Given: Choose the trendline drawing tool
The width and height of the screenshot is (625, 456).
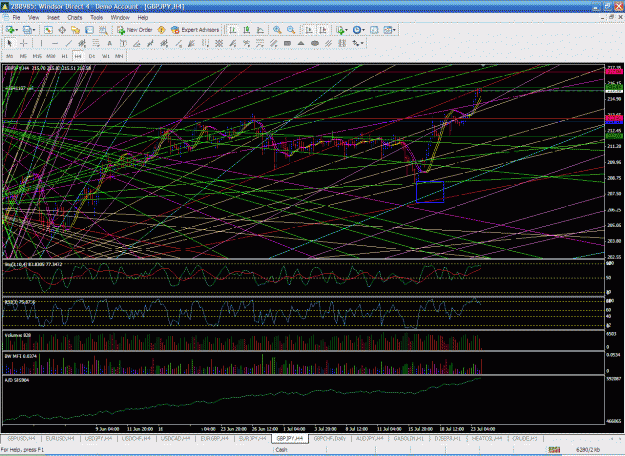Looking at the screenshot, I should coord(69,43).
